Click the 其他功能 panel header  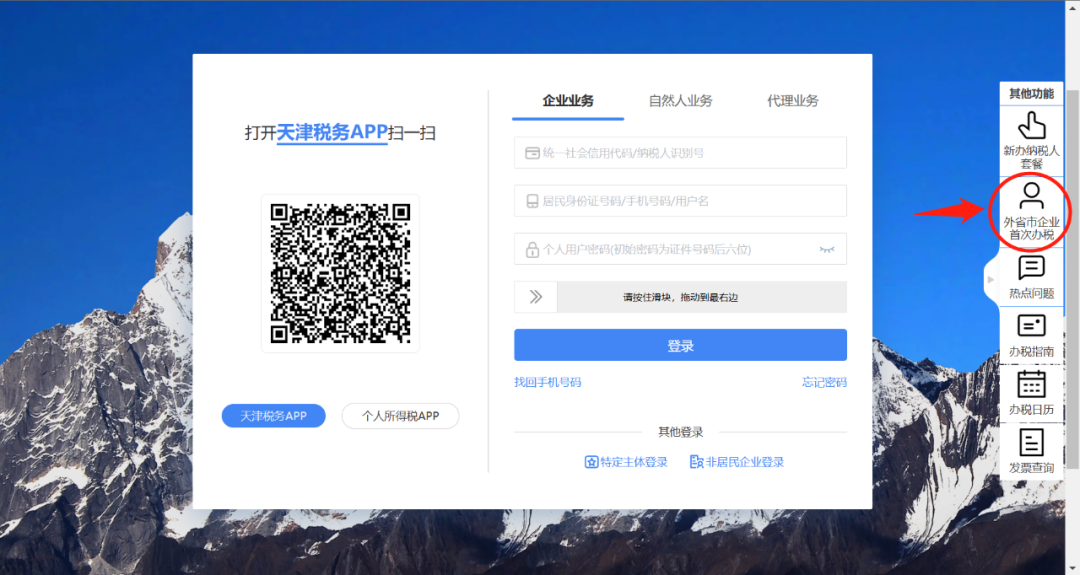(x=1031, y=94)
